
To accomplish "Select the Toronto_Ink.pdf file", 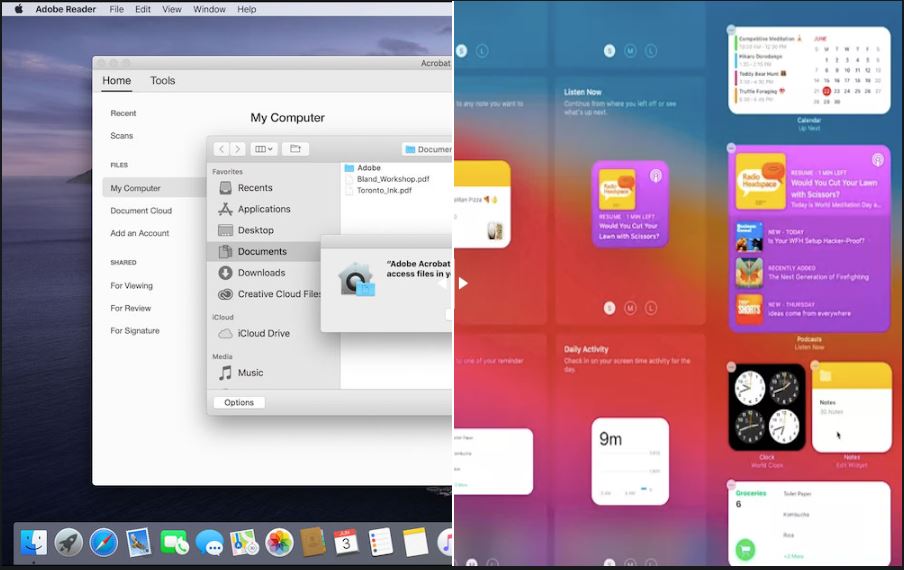I will click(x=378, y=190).
